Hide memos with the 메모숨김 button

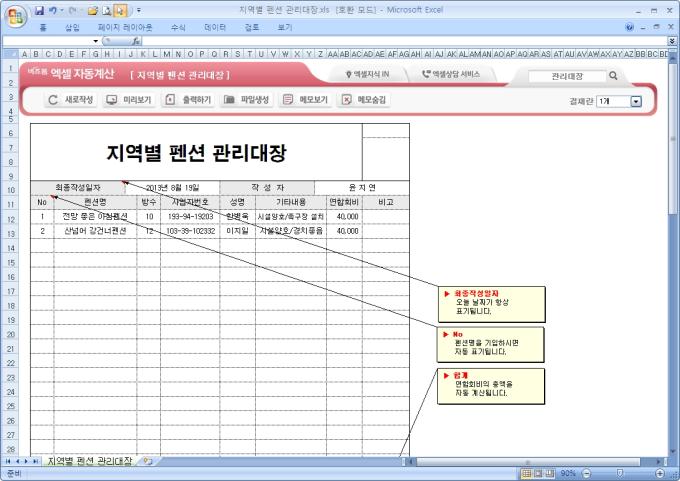[x=364, y=100]
